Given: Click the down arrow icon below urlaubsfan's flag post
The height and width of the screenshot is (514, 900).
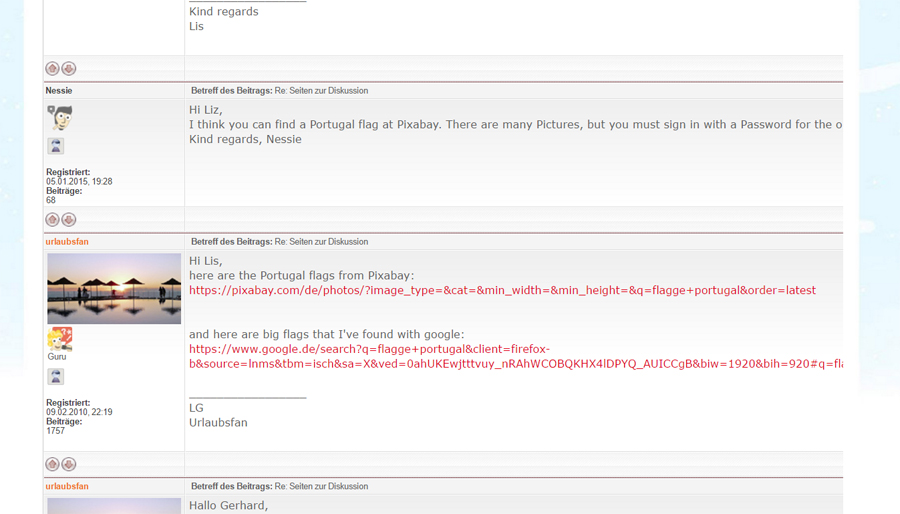Looking at the screenshot, I should (69, 464).
